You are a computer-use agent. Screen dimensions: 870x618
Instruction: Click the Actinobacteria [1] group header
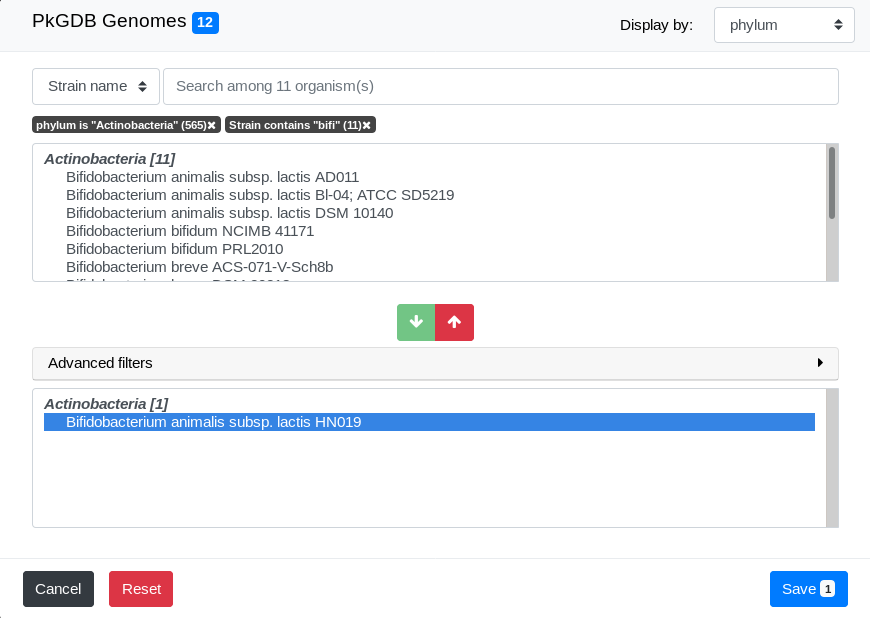pyautogui.click(x=107, y=404)
